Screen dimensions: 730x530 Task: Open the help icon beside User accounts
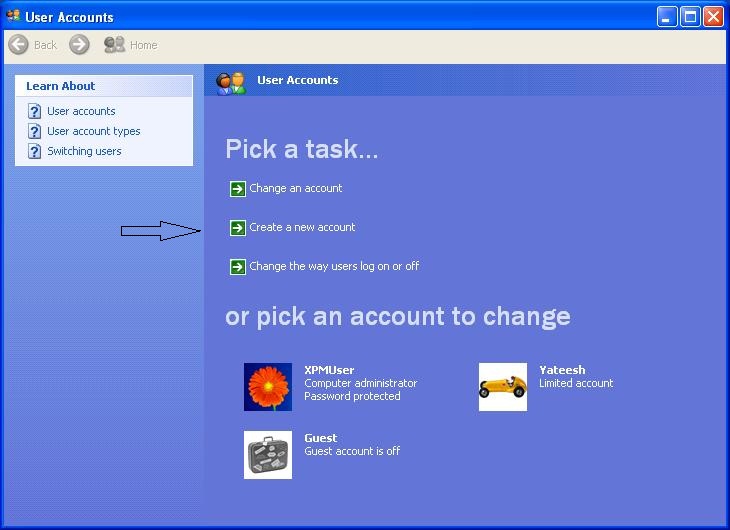(34, 111)
